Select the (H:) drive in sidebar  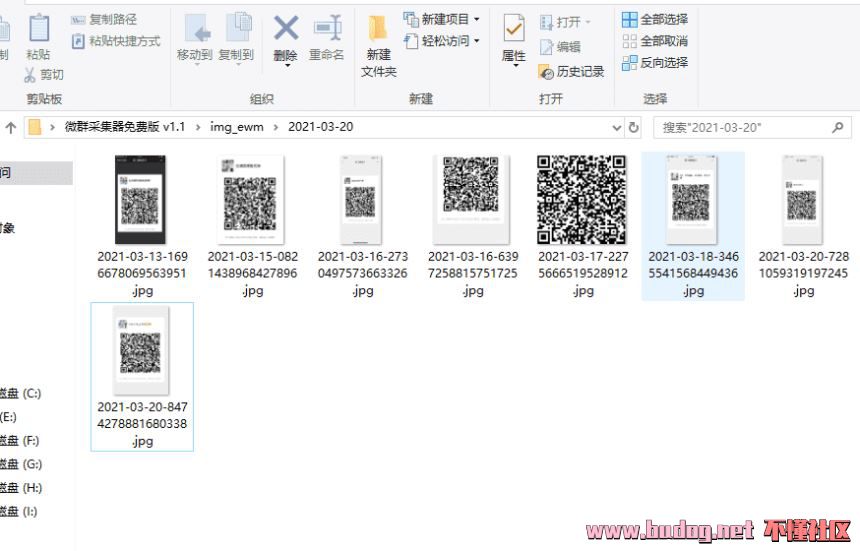(21, 488)
